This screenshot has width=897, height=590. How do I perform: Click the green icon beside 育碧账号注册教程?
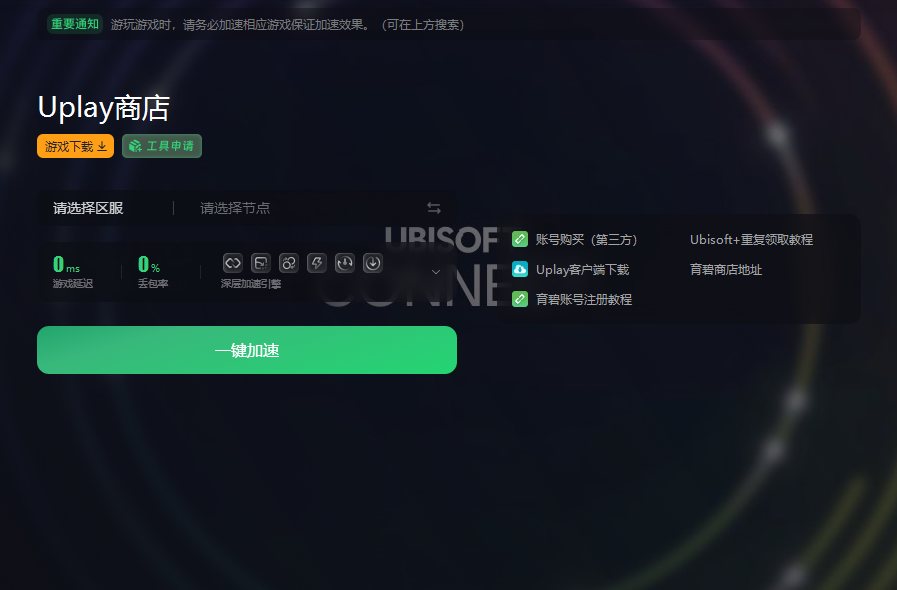[520, 299]
